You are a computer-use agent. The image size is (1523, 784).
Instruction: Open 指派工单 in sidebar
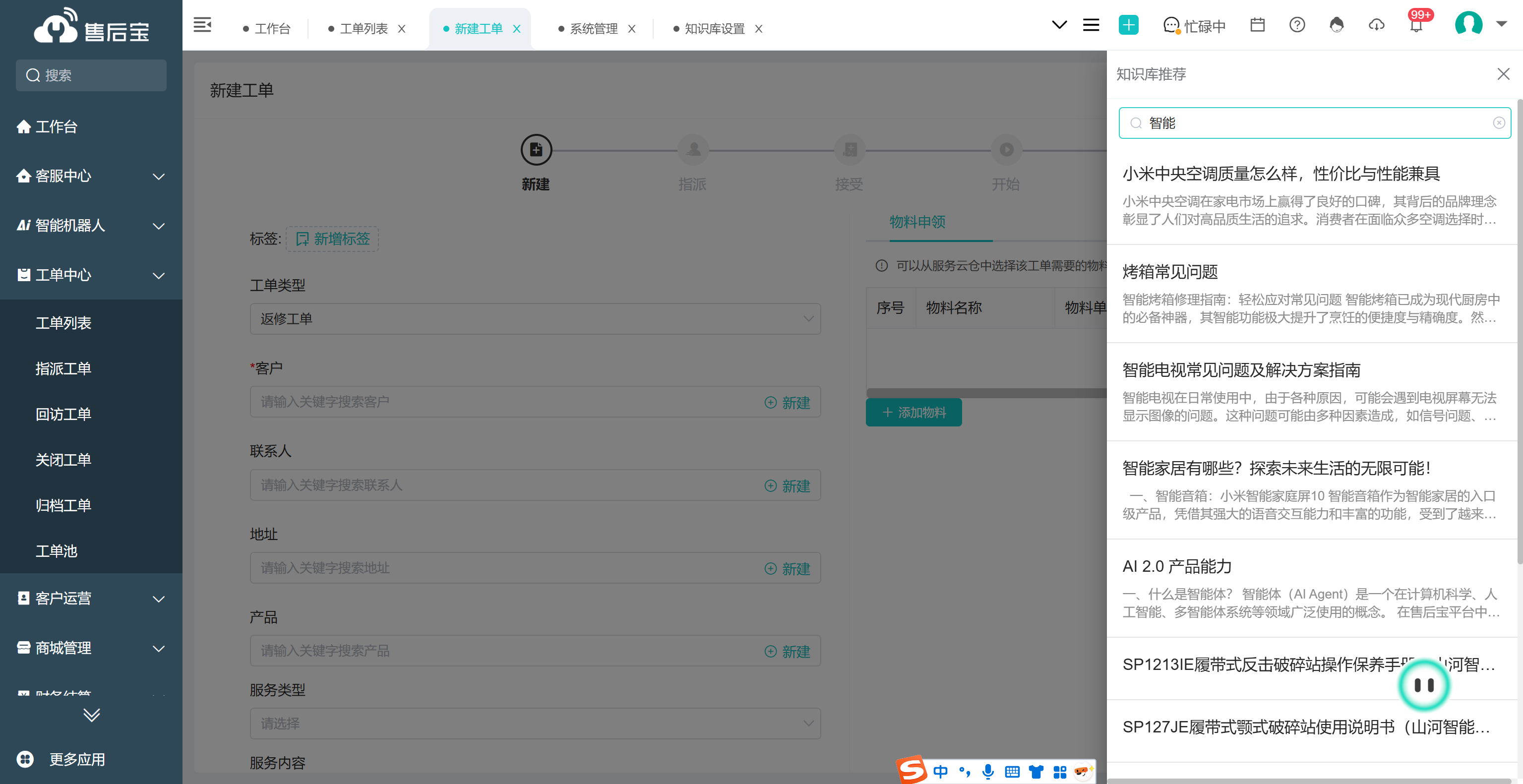point(63,369)
